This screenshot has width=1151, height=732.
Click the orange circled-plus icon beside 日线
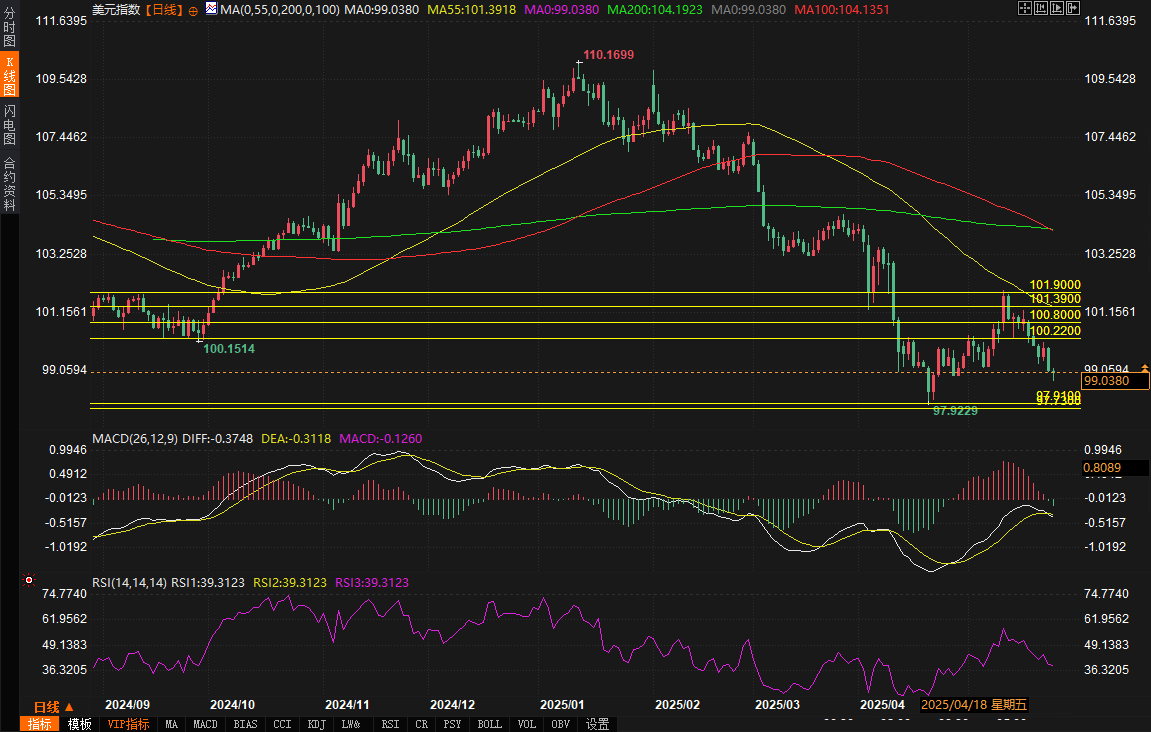(x=193, y=10)
